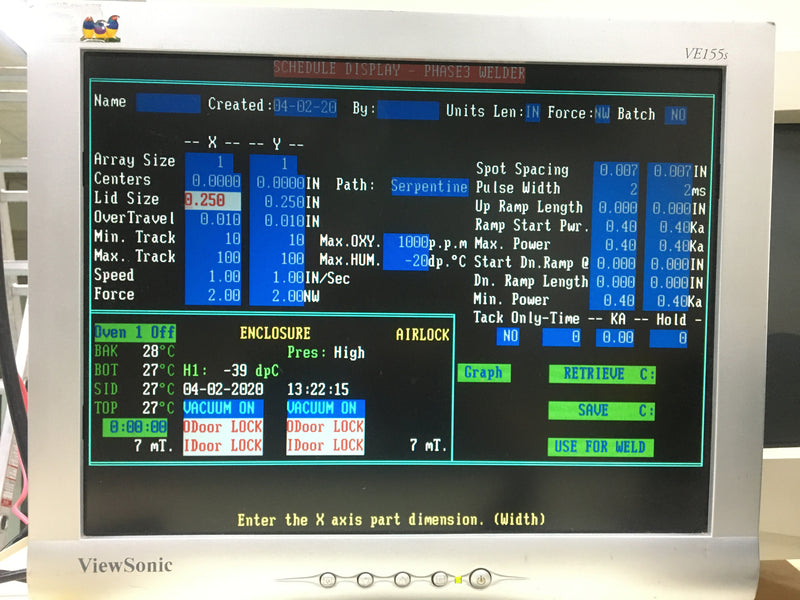
Task: Toggle the Batch NO field
Action: pyautogui.click(x=676, y=115)
